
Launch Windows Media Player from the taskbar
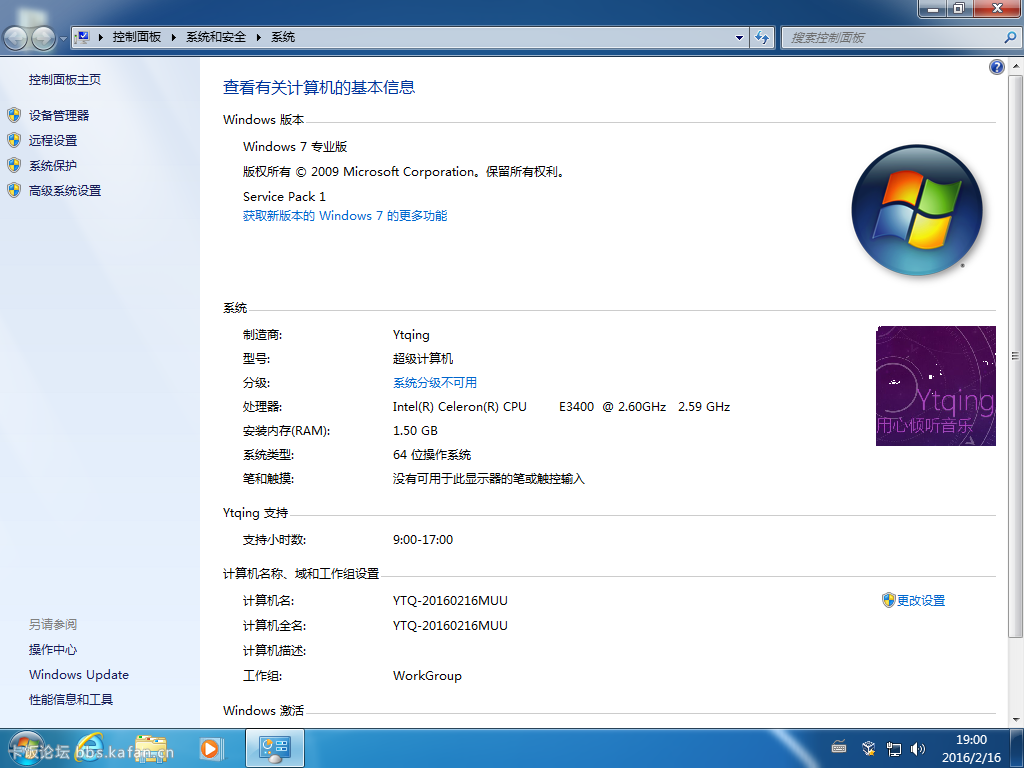210,748
